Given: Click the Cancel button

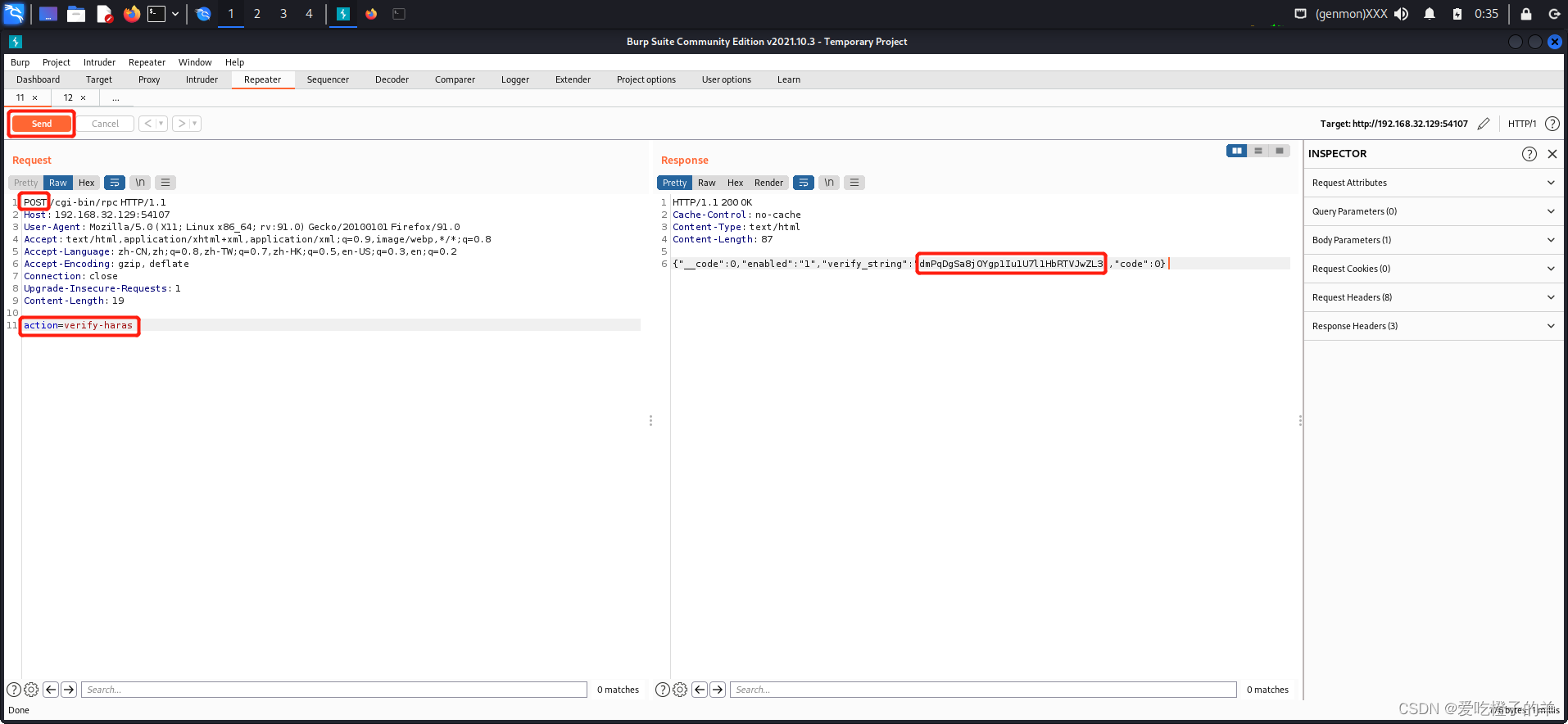Looking at the screenshot, I should pos(105,124).
